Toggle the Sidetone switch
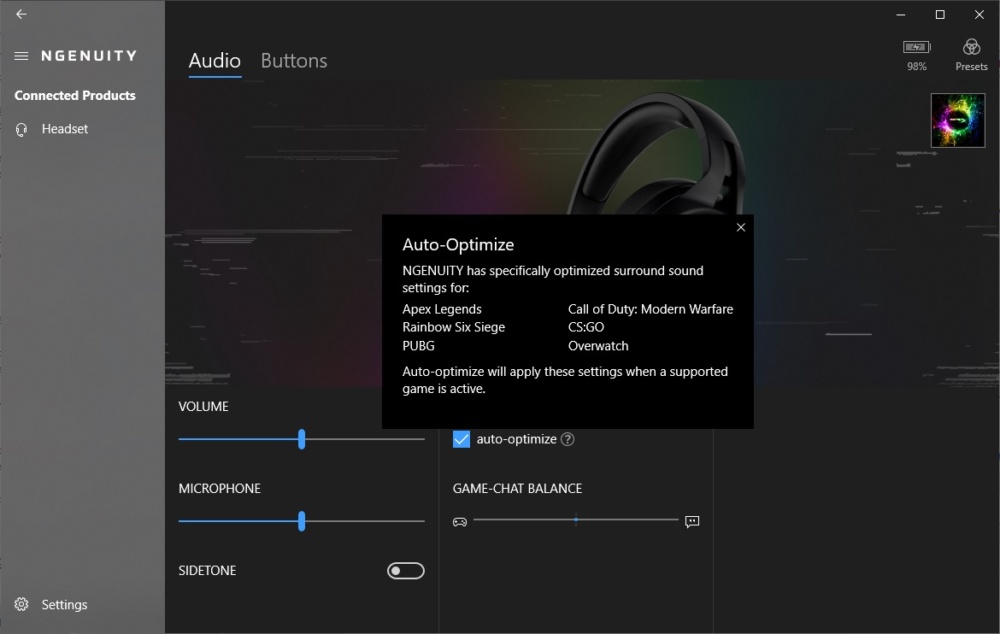1000x634 pixels. 406,571
